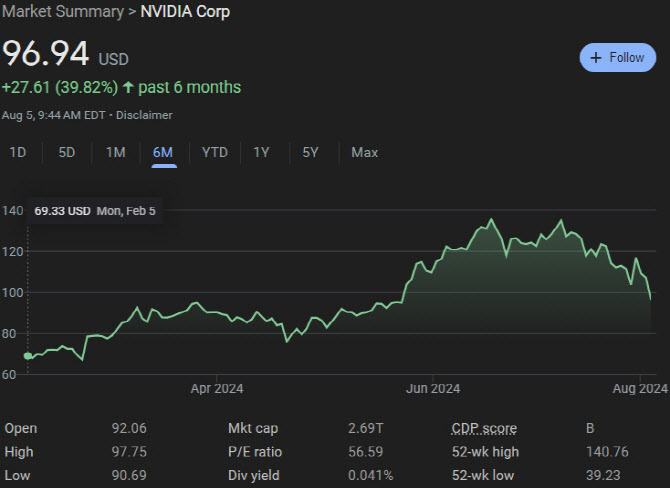This screenshot has height=488, width=670.
Task: Select the Max time range tab
Action: 364,153
